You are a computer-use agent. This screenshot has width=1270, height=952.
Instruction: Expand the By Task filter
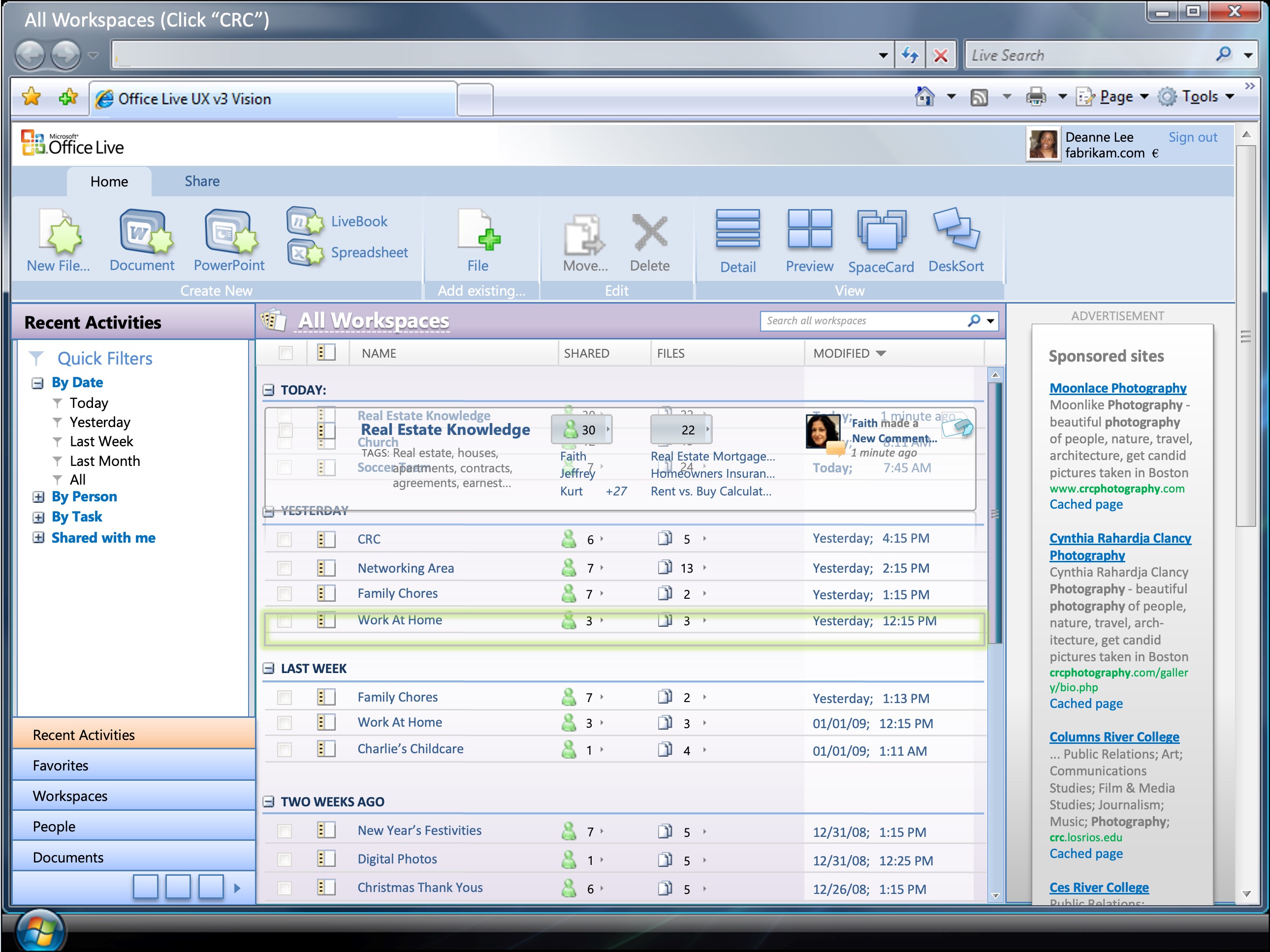[x=38, y=517]
